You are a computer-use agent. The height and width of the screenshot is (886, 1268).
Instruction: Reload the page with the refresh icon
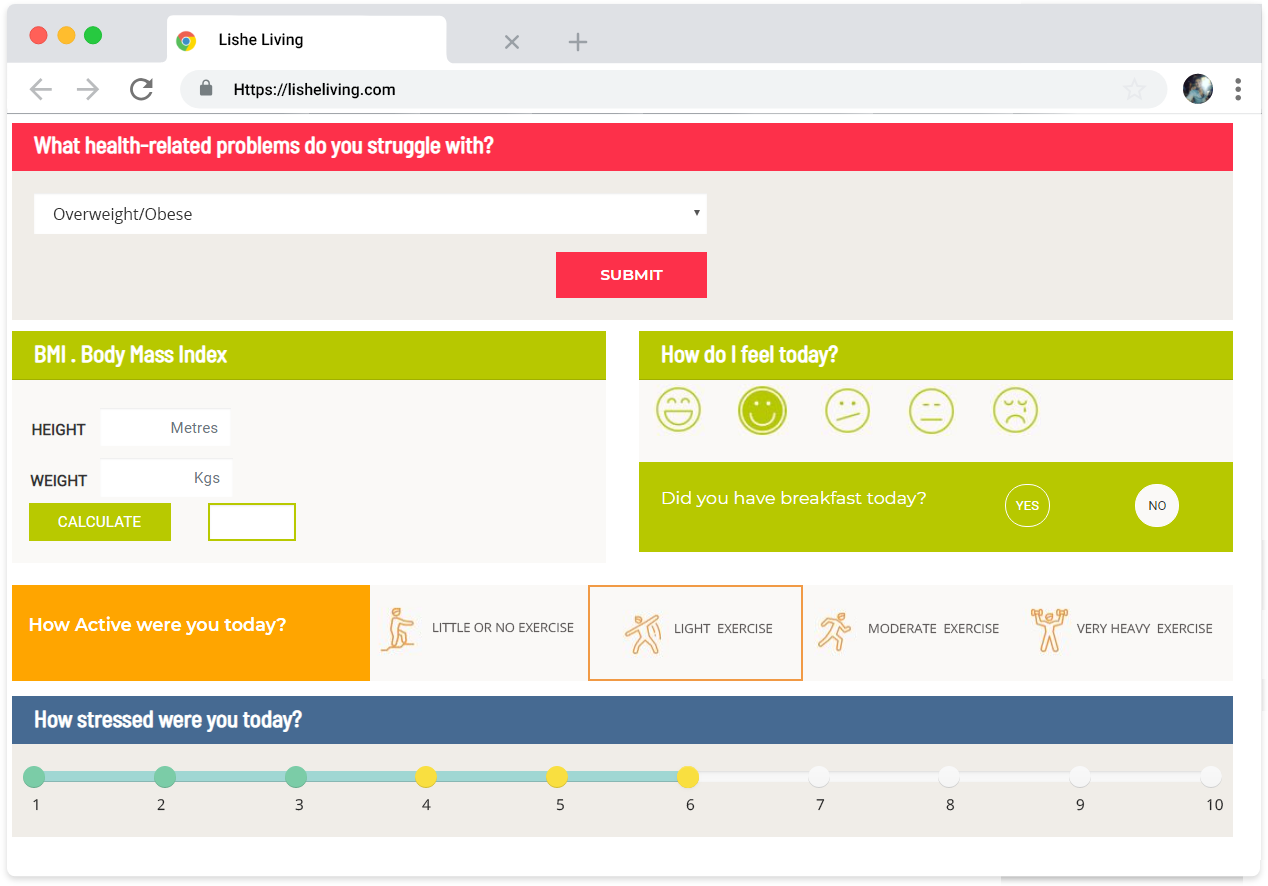141,89
